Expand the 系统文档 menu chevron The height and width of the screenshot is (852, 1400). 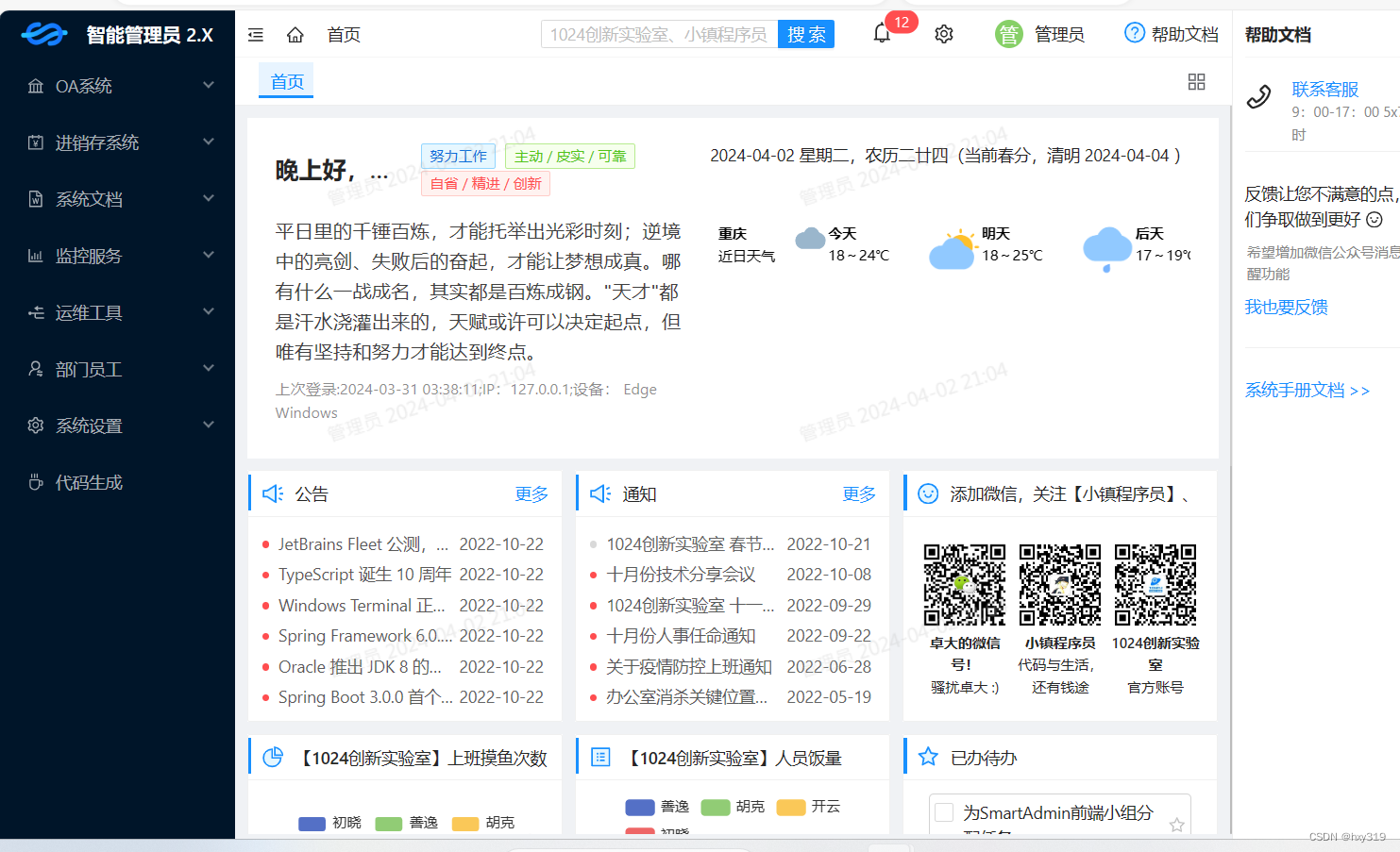click(209, 198)
